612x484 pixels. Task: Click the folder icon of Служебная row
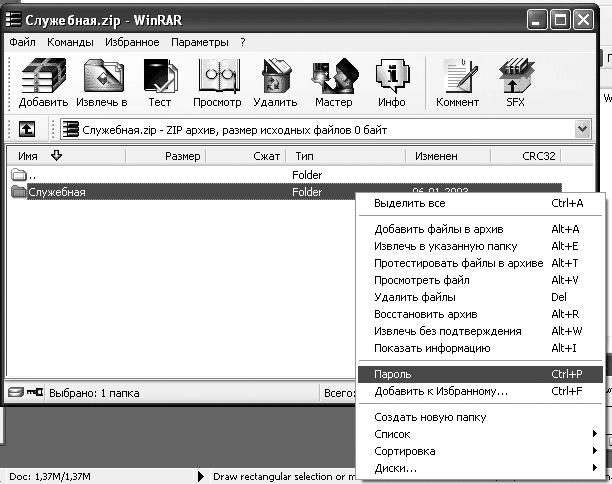coord(19,192)
